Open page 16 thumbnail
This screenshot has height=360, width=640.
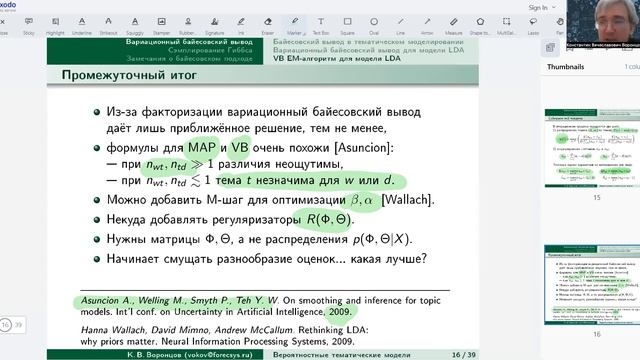click(592, 284)
